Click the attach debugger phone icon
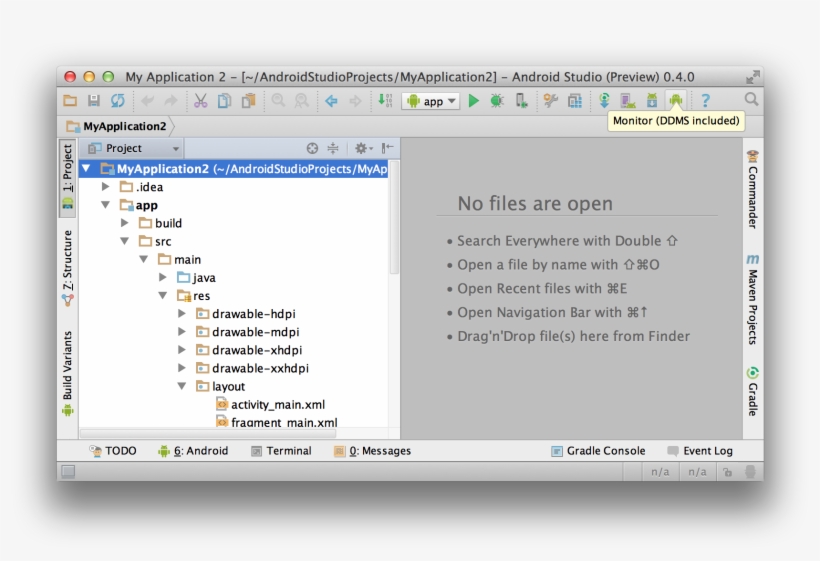The height and width of the screenshot is (561, 820). click(521, 100)
